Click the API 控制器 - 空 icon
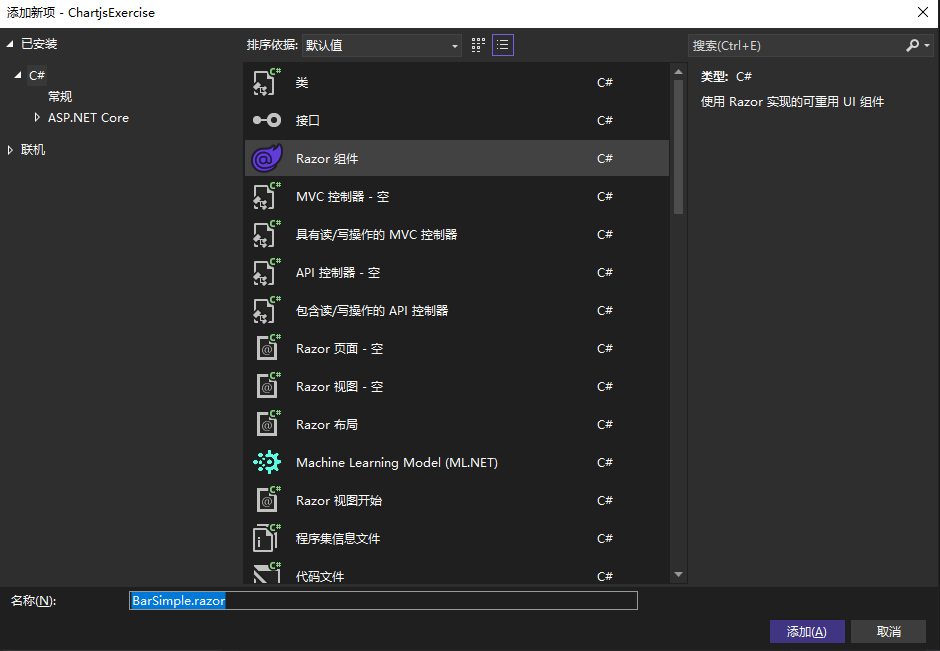The image size is (940, 651). click(x=267, y=272)
